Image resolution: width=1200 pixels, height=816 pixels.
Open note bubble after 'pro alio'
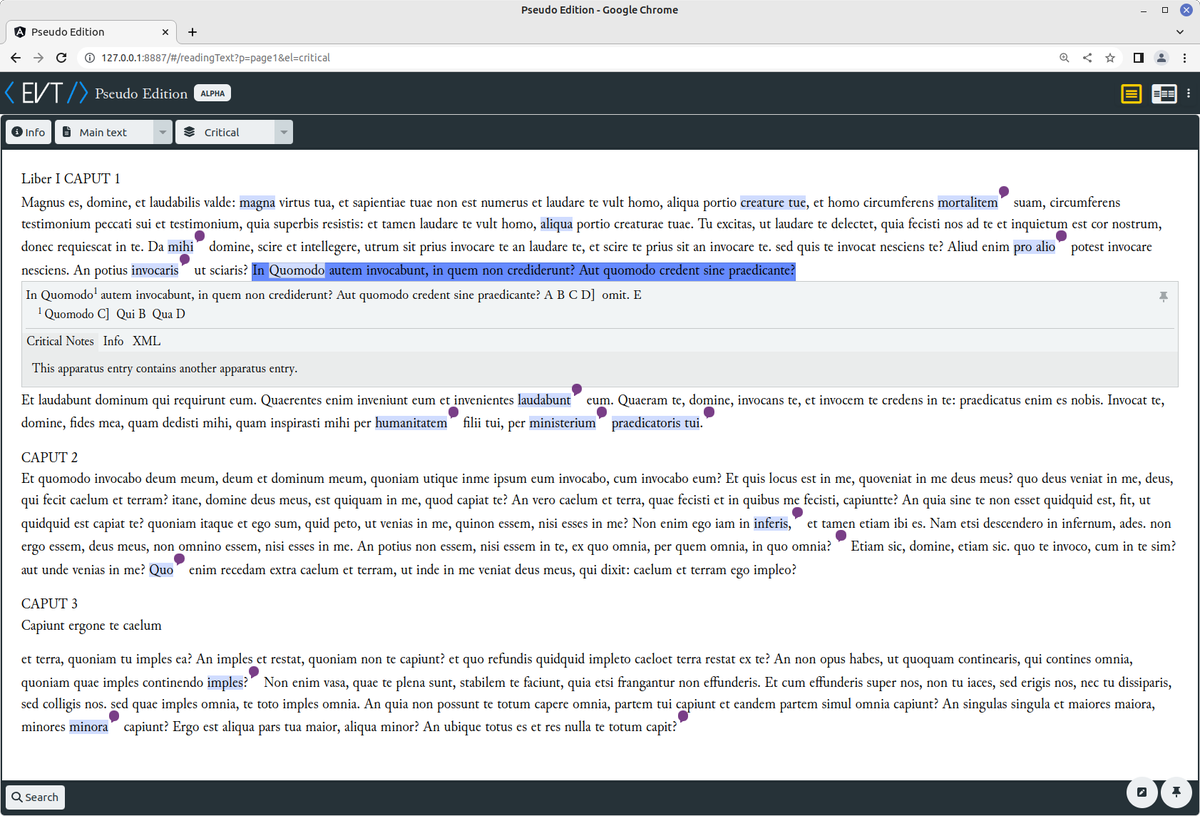[1061, 236]
